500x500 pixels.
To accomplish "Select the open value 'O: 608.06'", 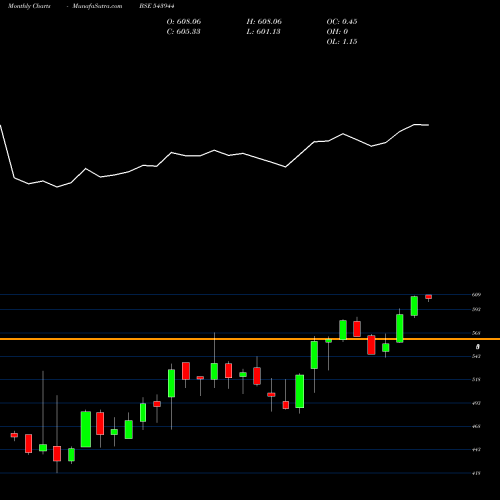I will coord(184,22).
